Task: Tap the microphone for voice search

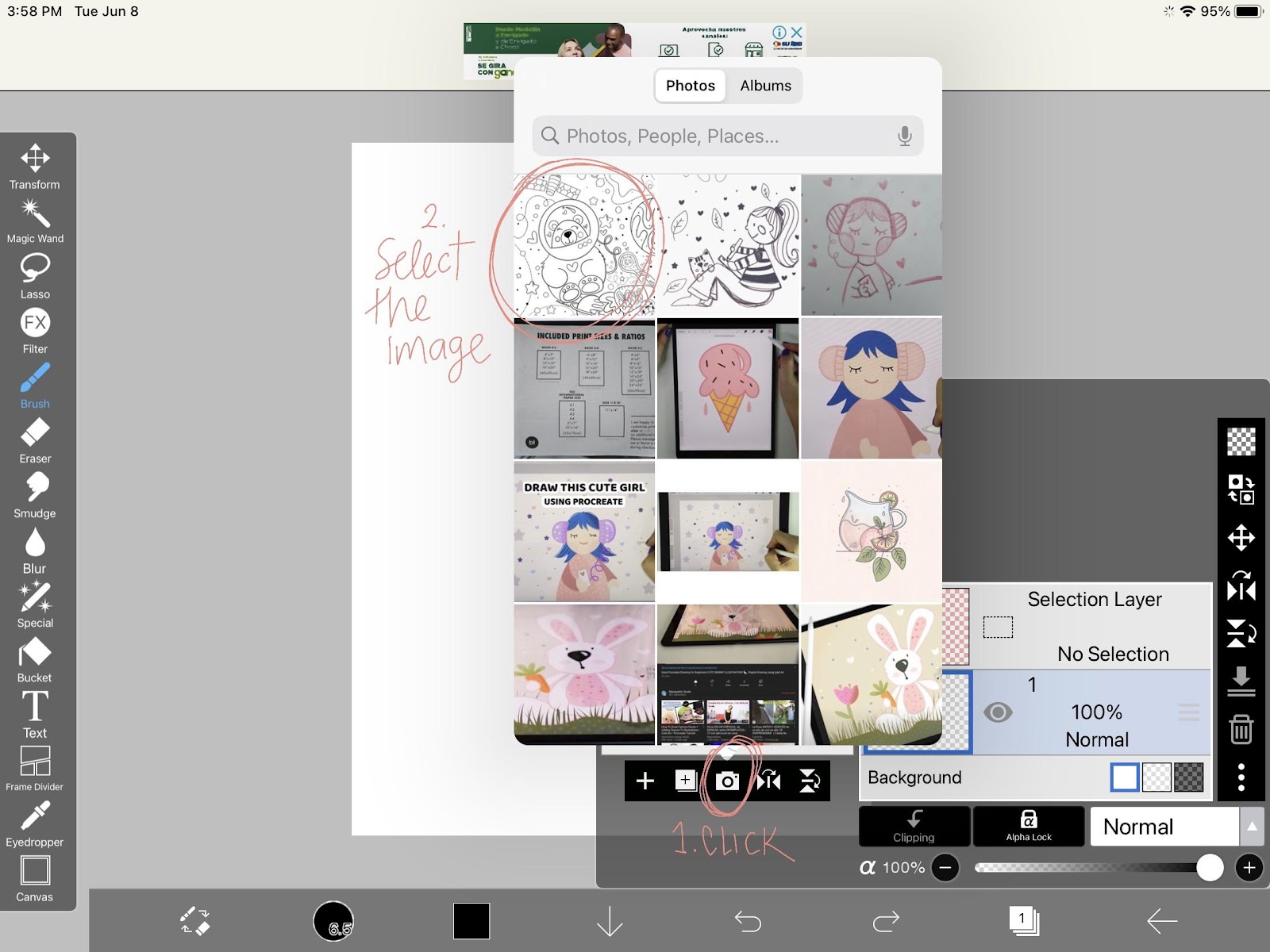Action: (x=905, y=136)
